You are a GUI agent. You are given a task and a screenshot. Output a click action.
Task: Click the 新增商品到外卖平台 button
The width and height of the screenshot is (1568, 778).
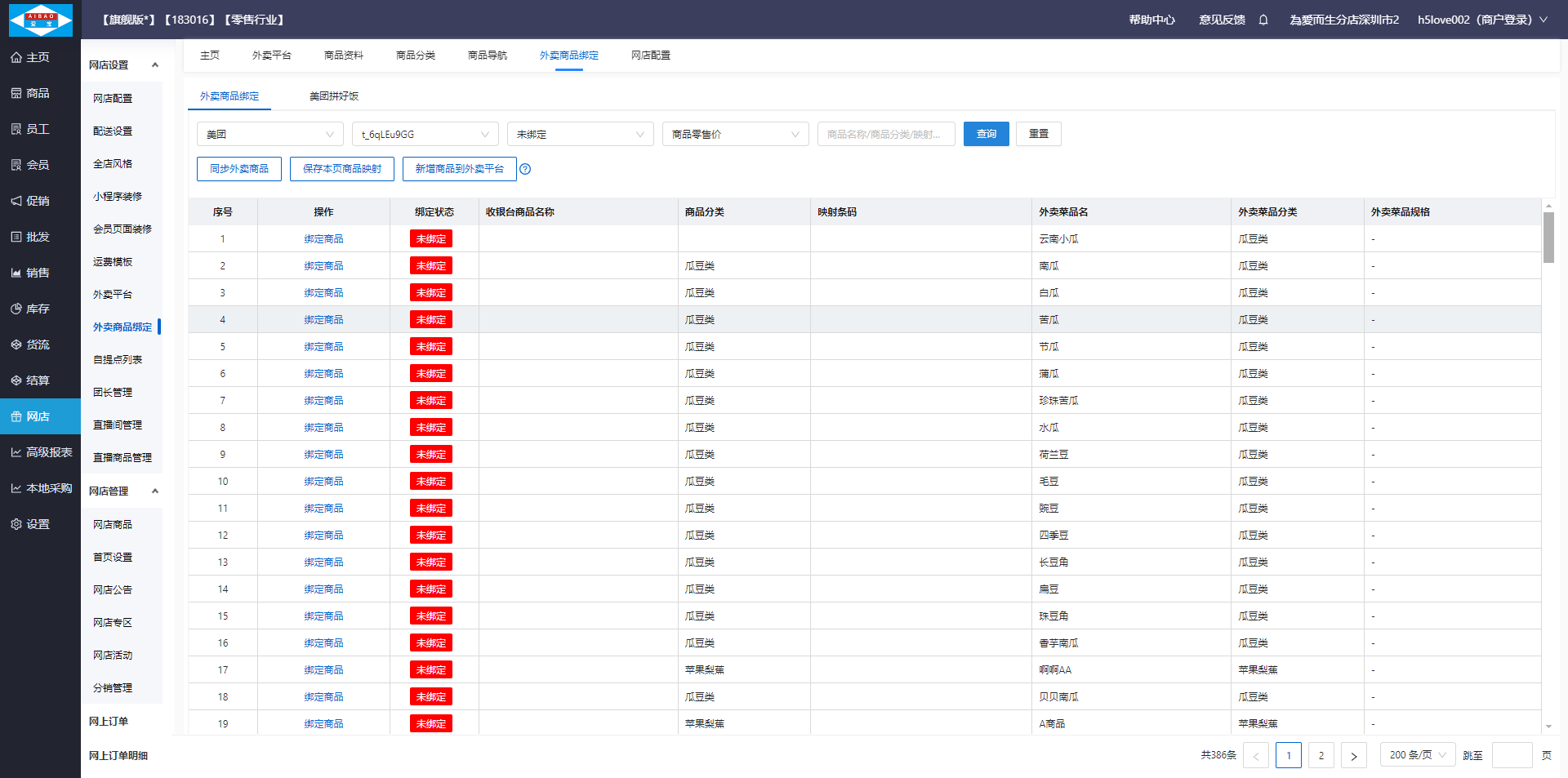click(x=460, y=169)
